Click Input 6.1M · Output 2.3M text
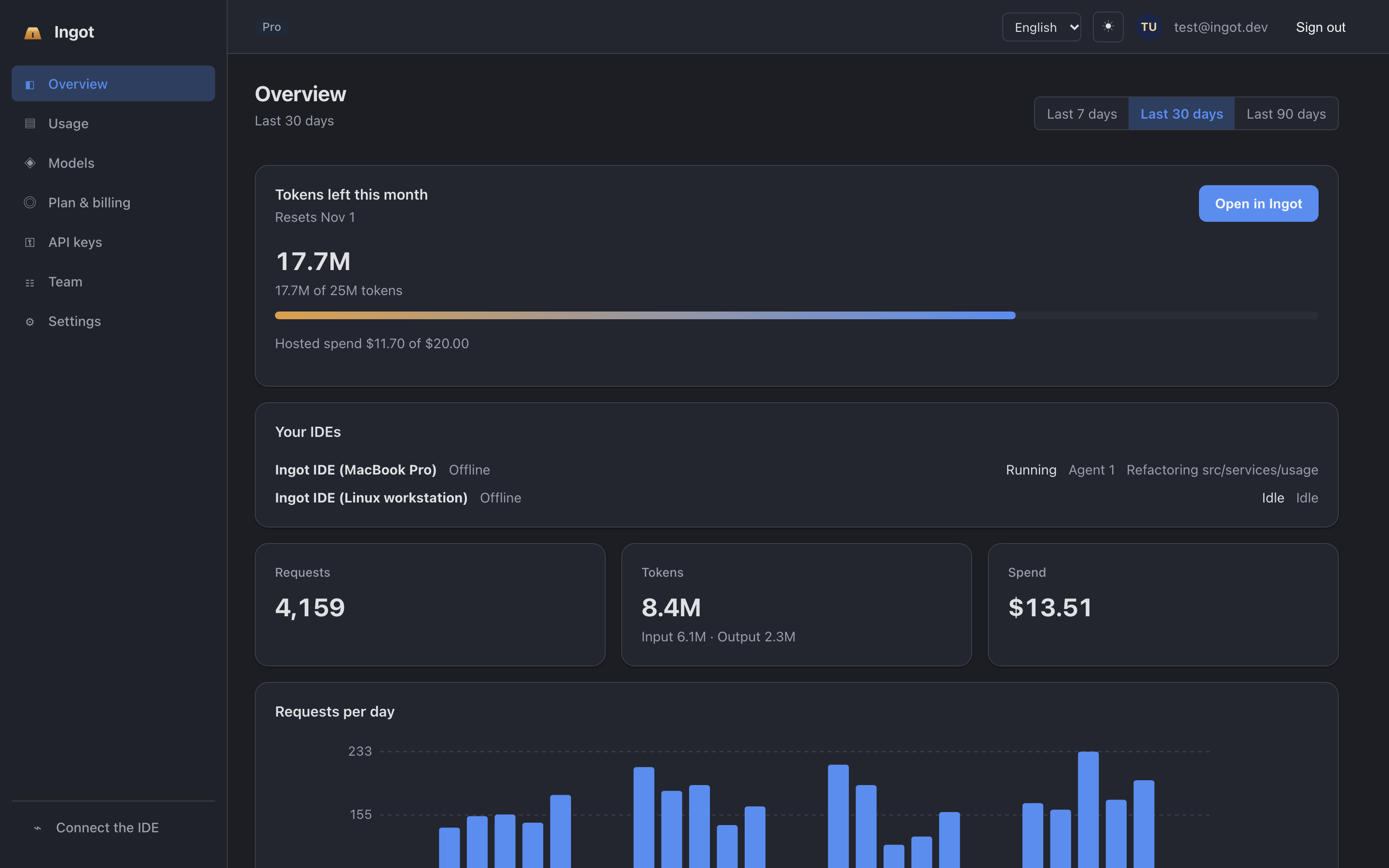The image size is (1389, 868). tap(718, 637)
